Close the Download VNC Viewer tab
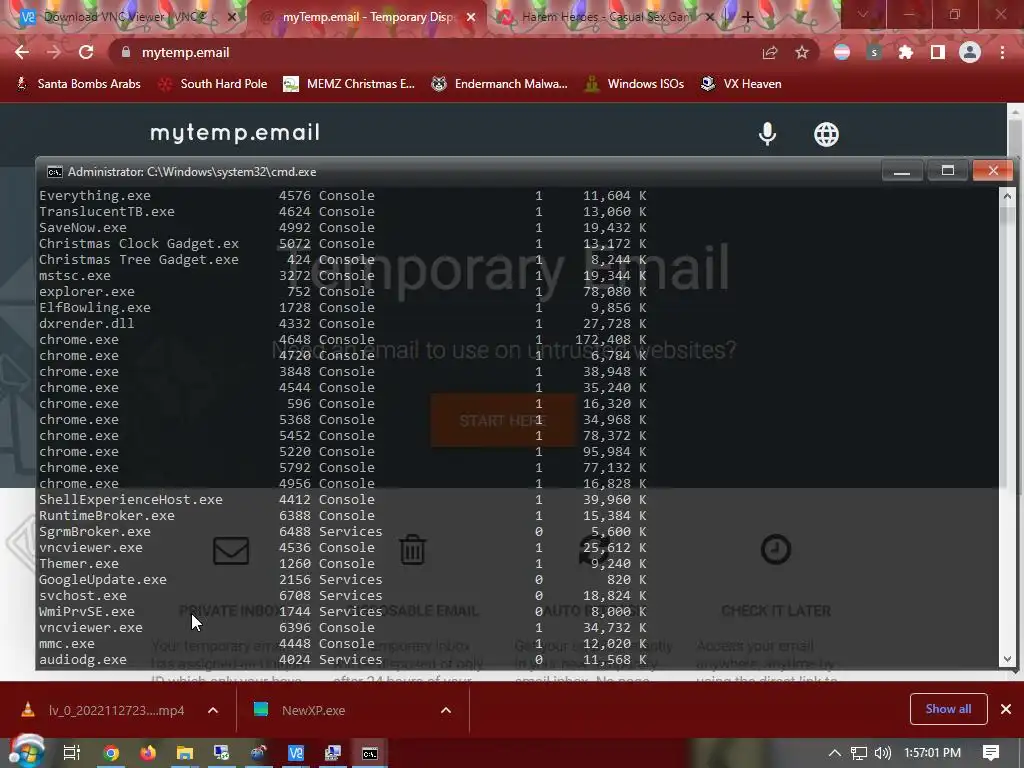This screenshot has height=768, width=1024. (231, 18)
